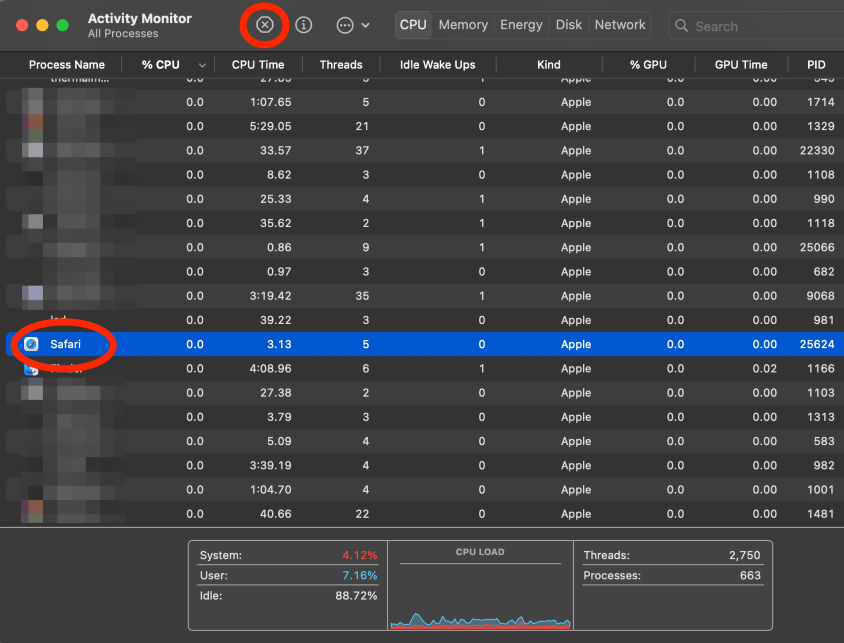Switch to the Energy tab
844x643 pixels.
521,25
